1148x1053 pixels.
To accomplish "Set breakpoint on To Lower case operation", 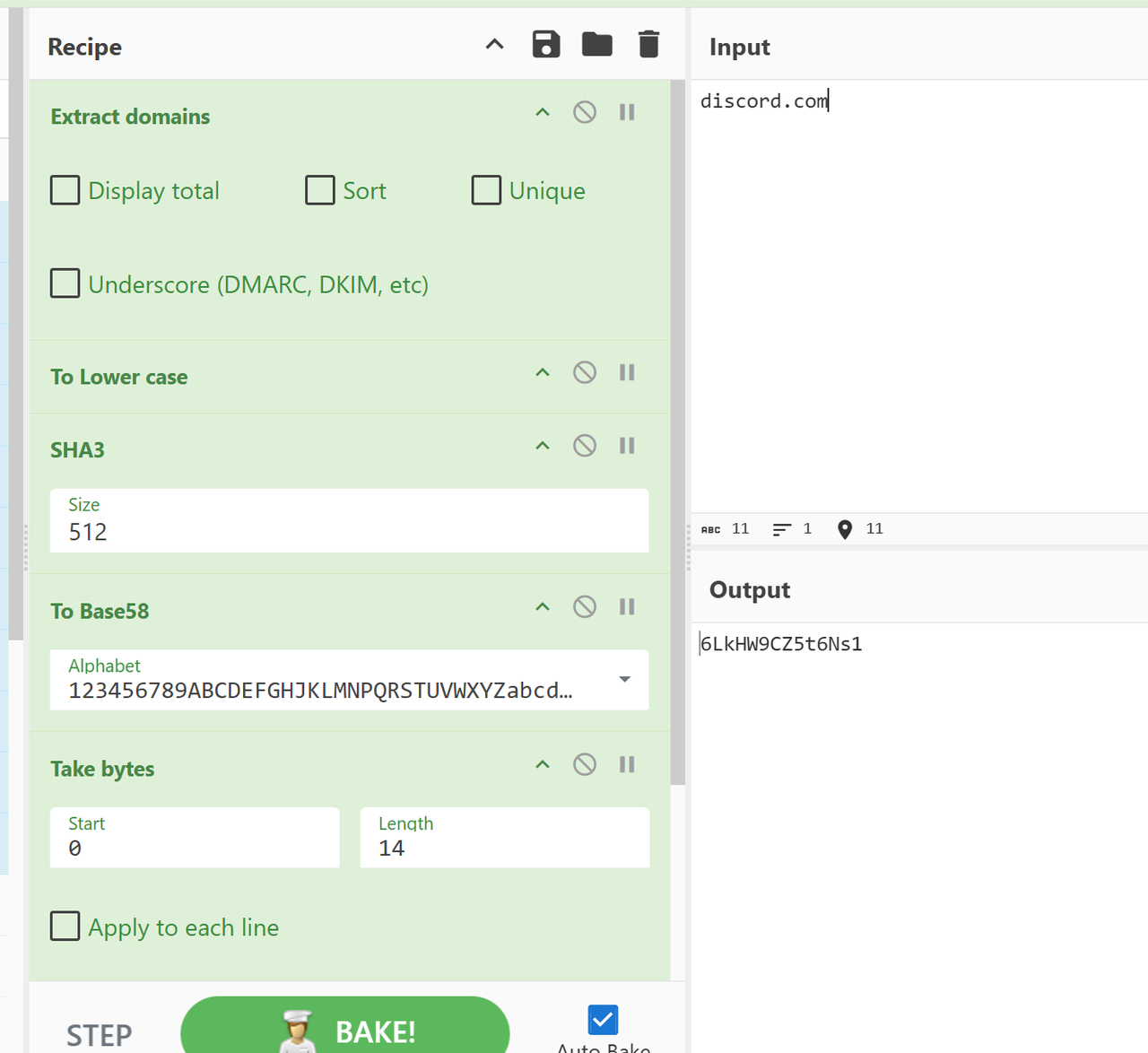I will tap(627, 372).
